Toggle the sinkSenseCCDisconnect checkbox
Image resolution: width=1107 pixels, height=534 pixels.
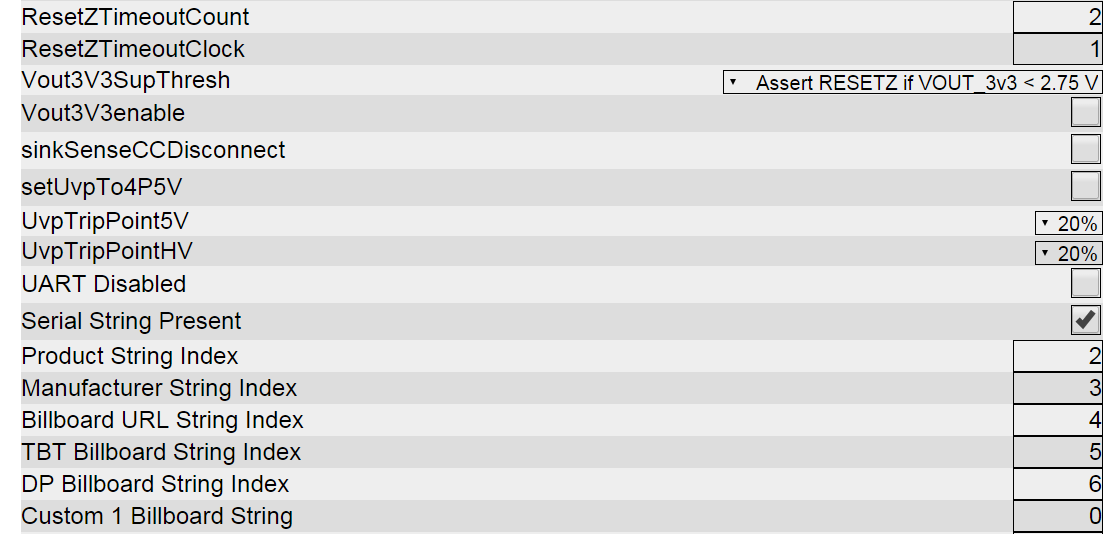[x=1085, y=149]
